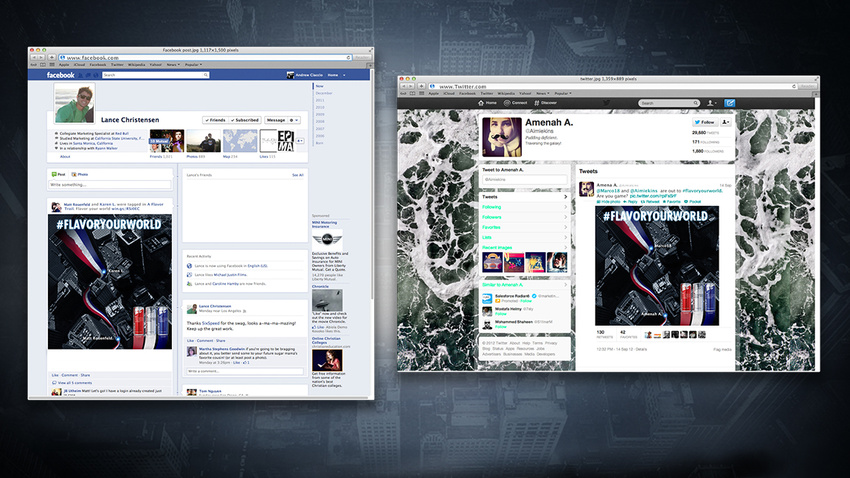Image resolution: width=850 pixels, height=478 pixels.
Task: Click the Bookmarks book icon in the Facebook window
Action: coord(43,64)
